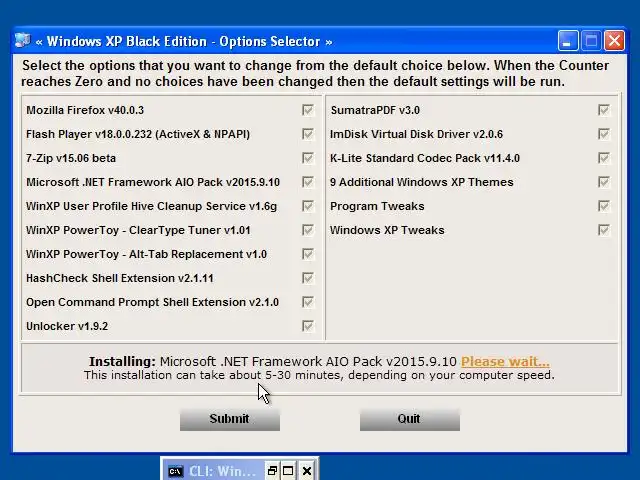
Task: Click the Submit button
Action: tap(230, 419)
